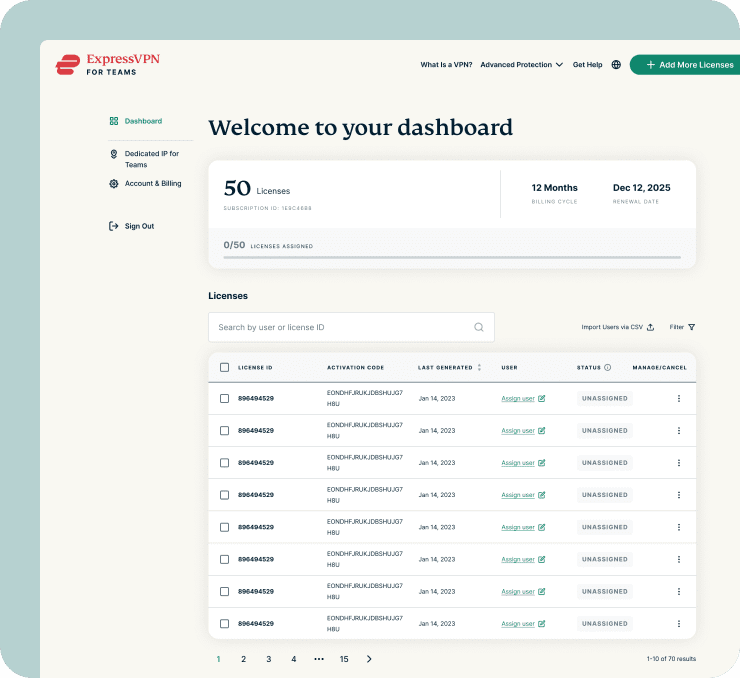Click the ACTIVATION CODE column header
The image size is (740, 678).
coord(355,368)
